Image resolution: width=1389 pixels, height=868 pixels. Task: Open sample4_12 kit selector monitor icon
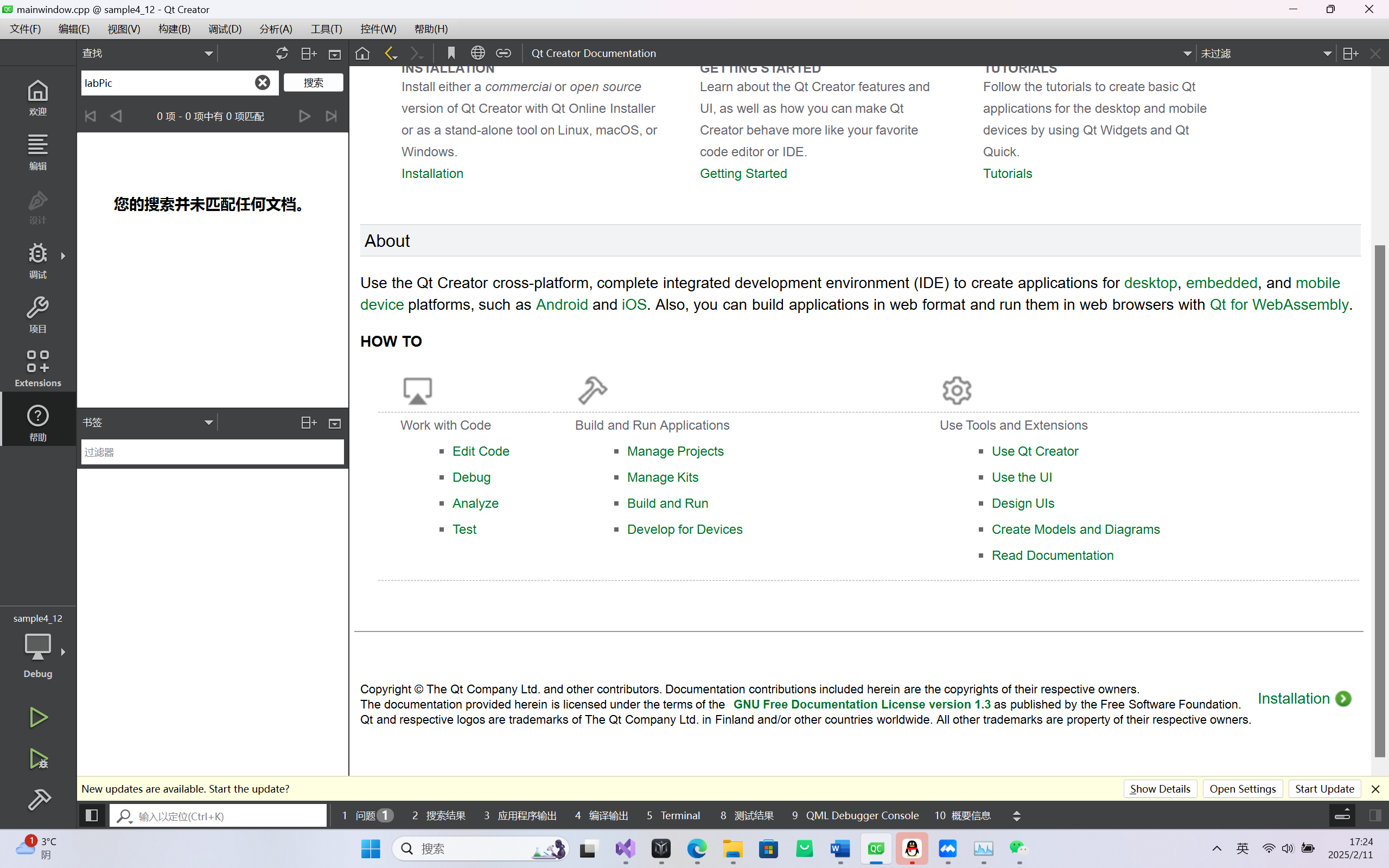(x=38, y=647)
